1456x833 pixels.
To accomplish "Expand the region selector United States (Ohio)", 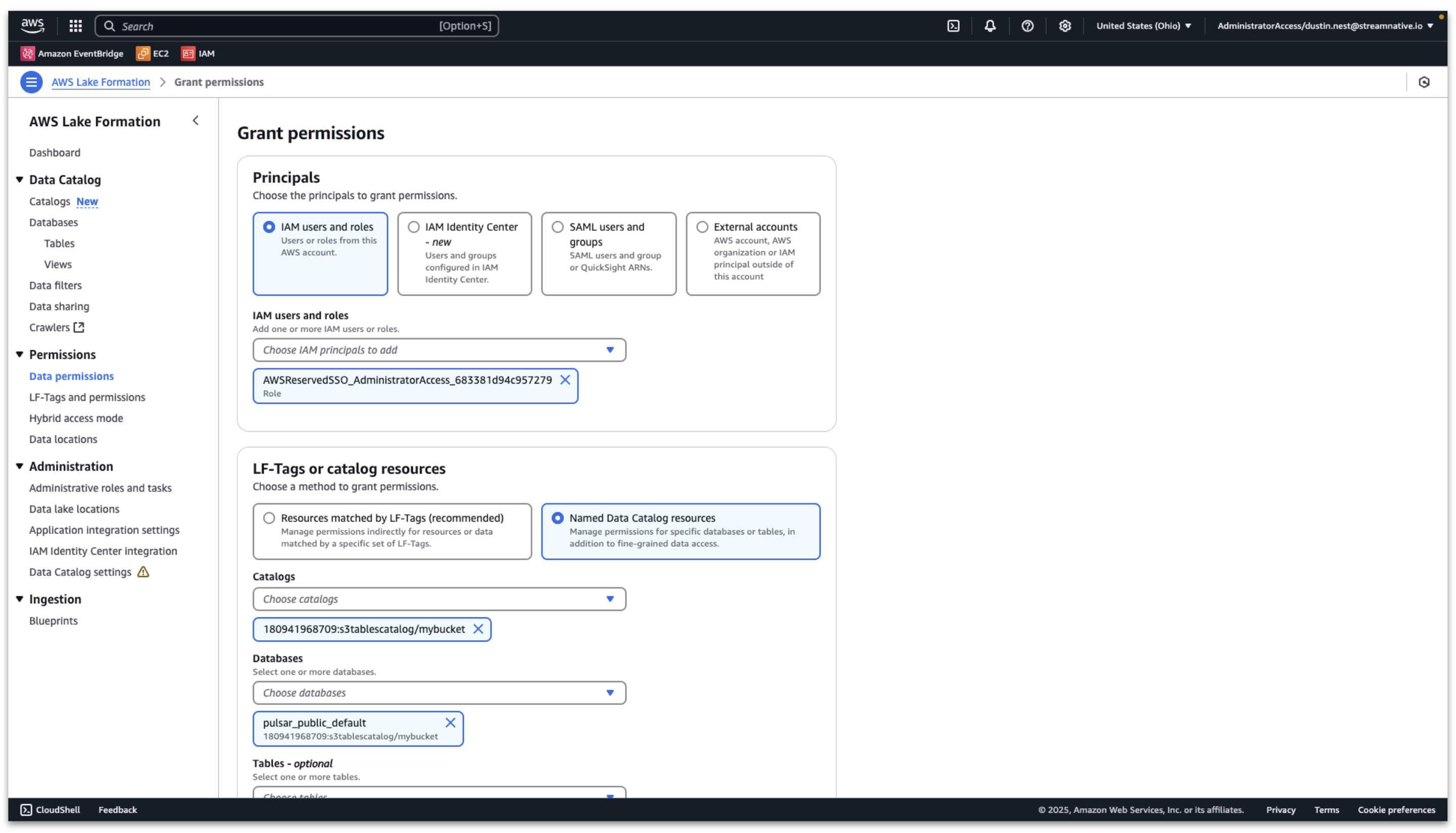I will click(1144, 26).
